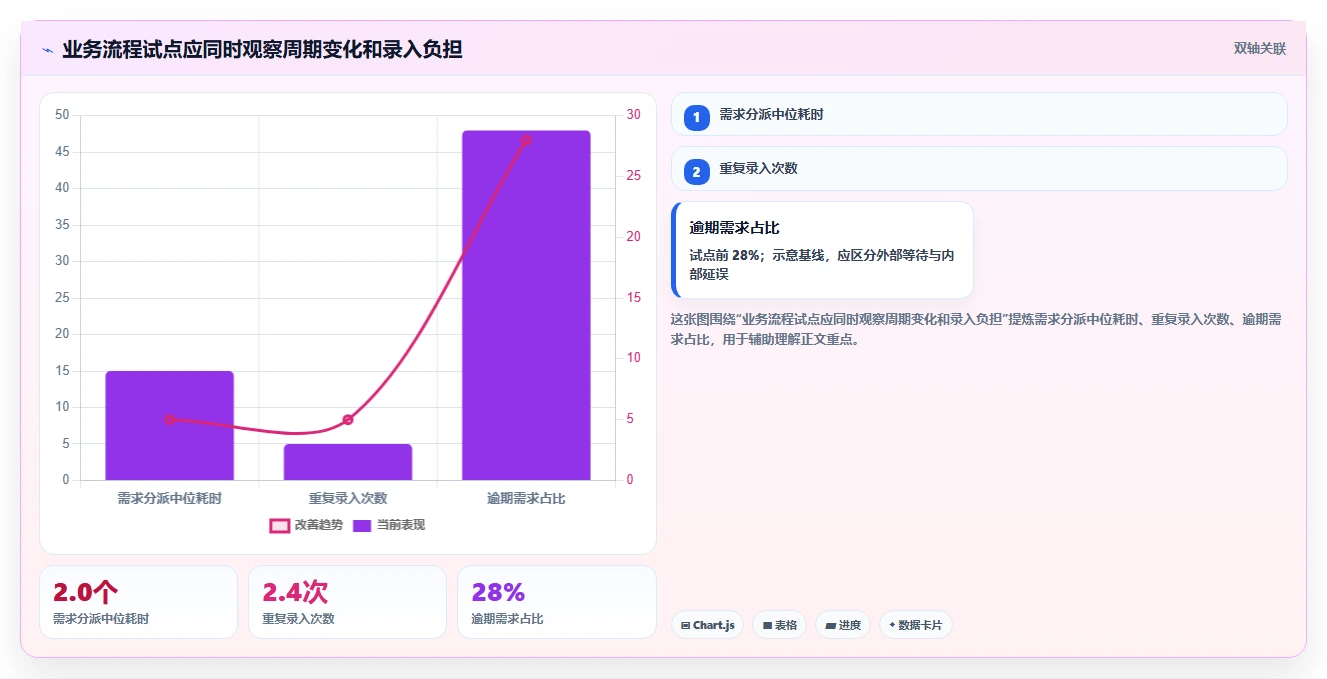Click the x-axis label 逾期需求占比
Viewport: 1327px width, 679px height.
tap(526, 498)
